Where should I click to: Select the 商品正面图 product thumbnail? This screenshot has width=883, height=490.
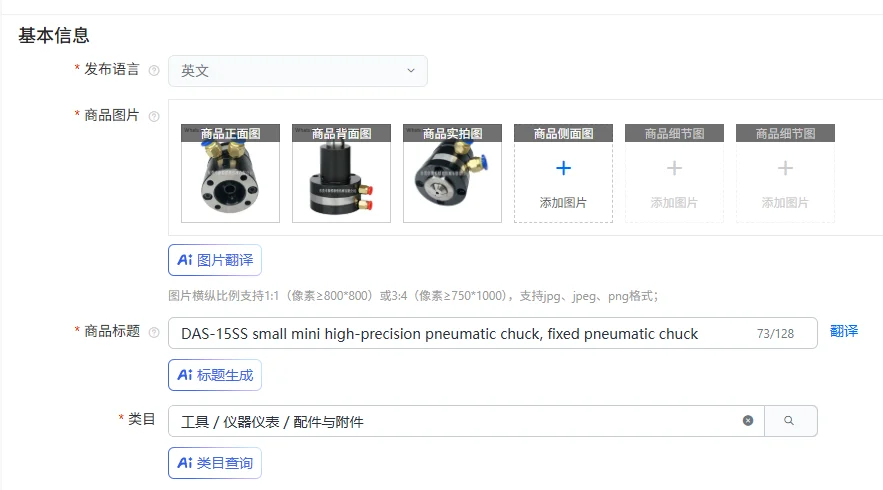230,173
